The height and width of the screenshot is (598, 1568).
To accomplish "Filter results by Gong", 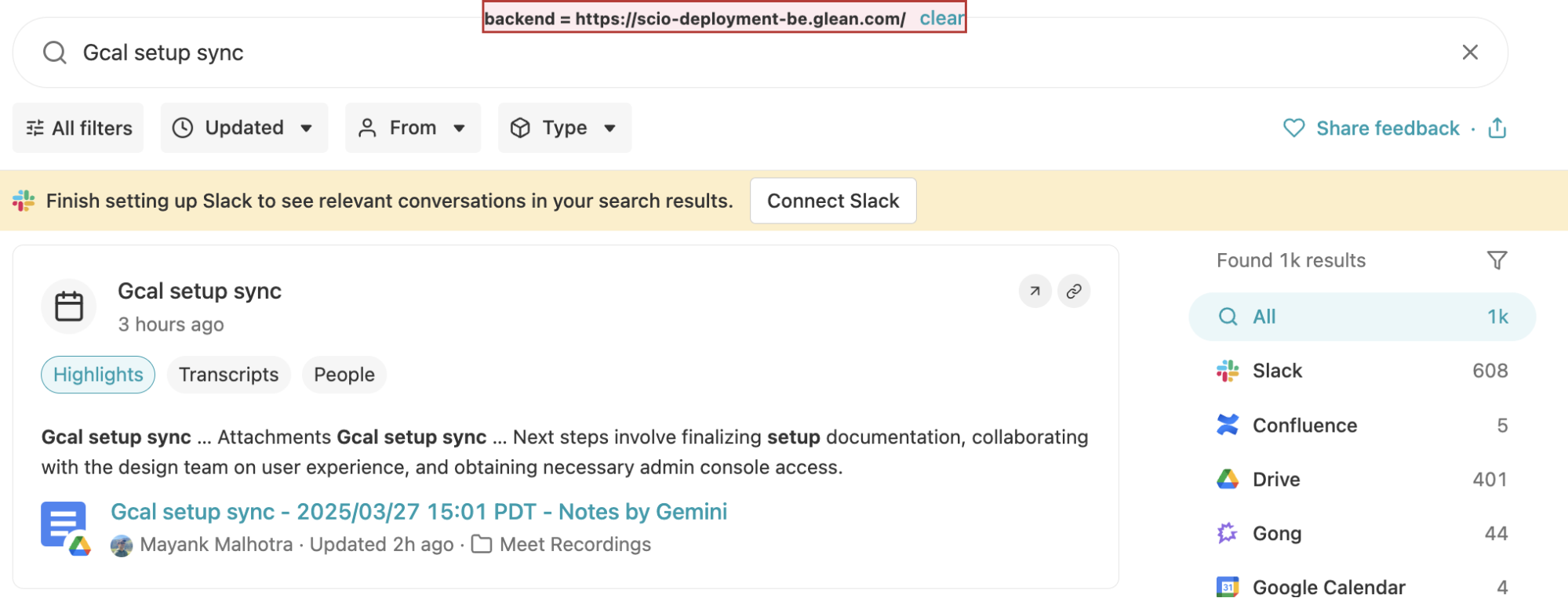I will pos(1362,534).
